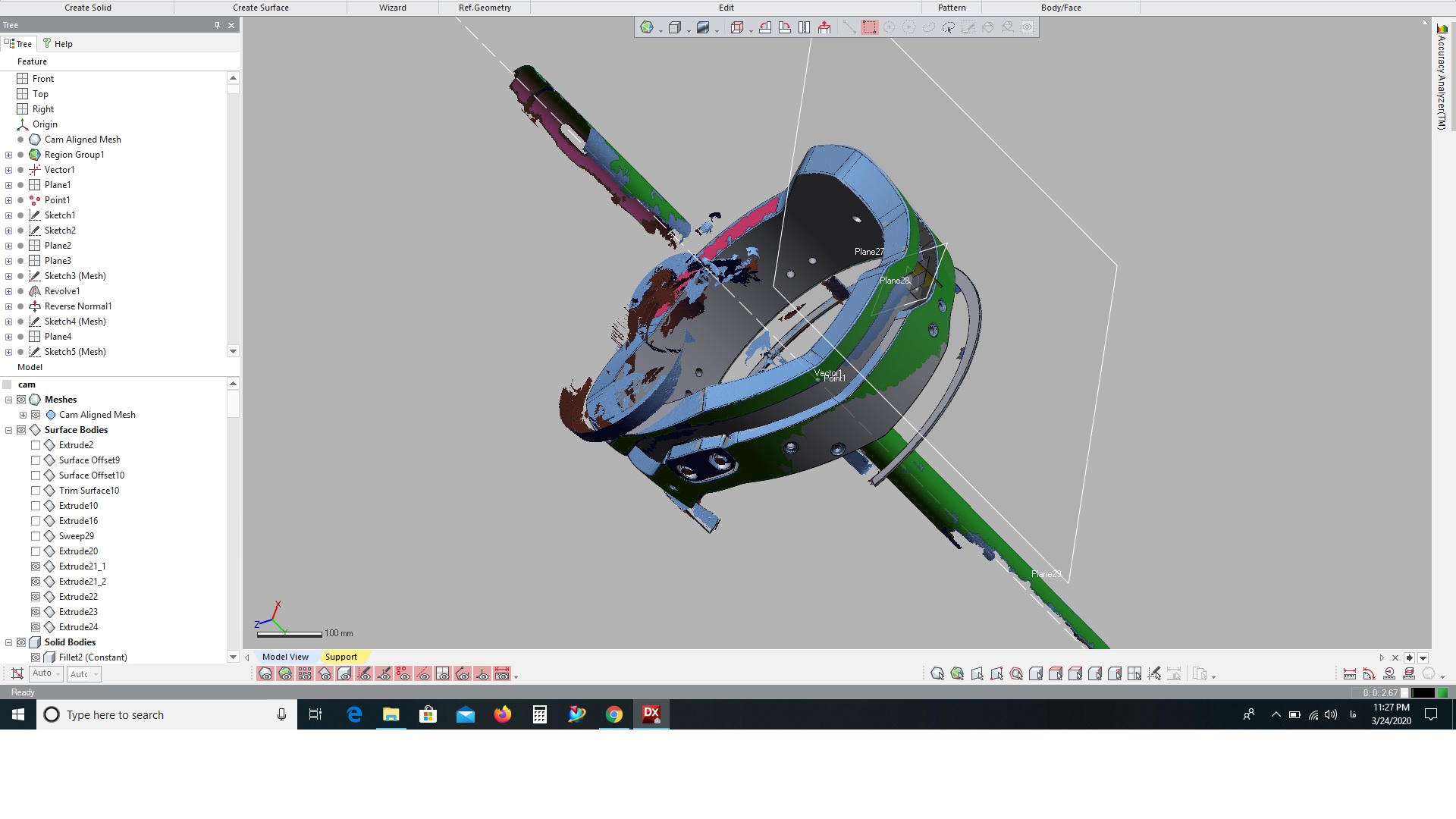Open the Create Solid menu
Viewport: 1456px width, 819px height.
(x=87, y=8)
